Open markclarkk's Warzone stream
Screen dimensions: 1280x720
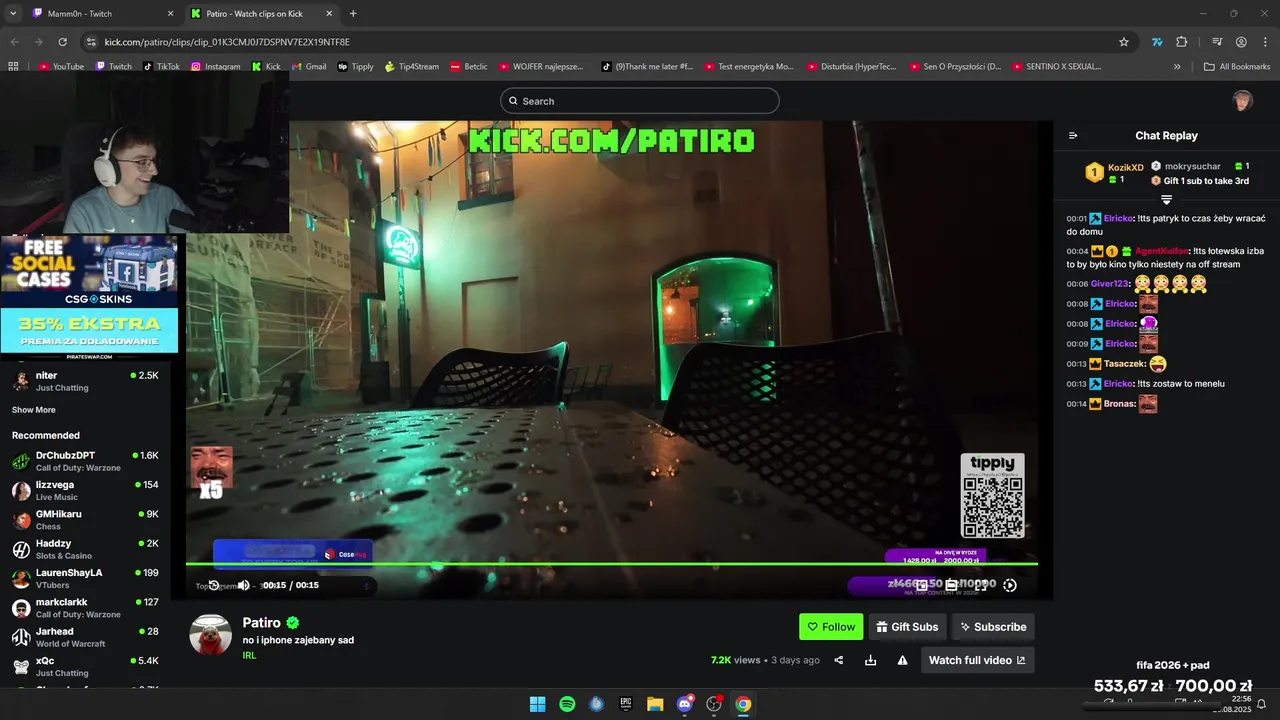point(85,608)
